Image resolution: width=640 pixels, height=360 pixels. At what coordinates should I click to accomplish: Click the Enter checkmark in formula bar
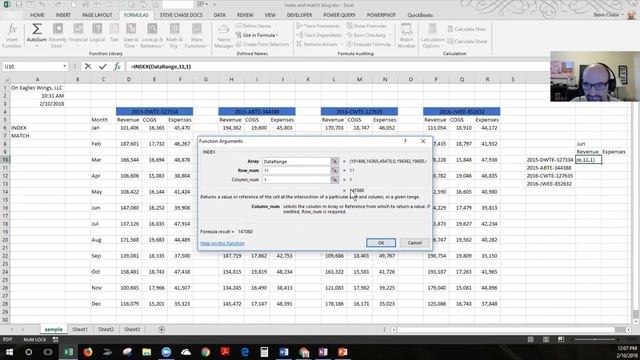[102, 67]
